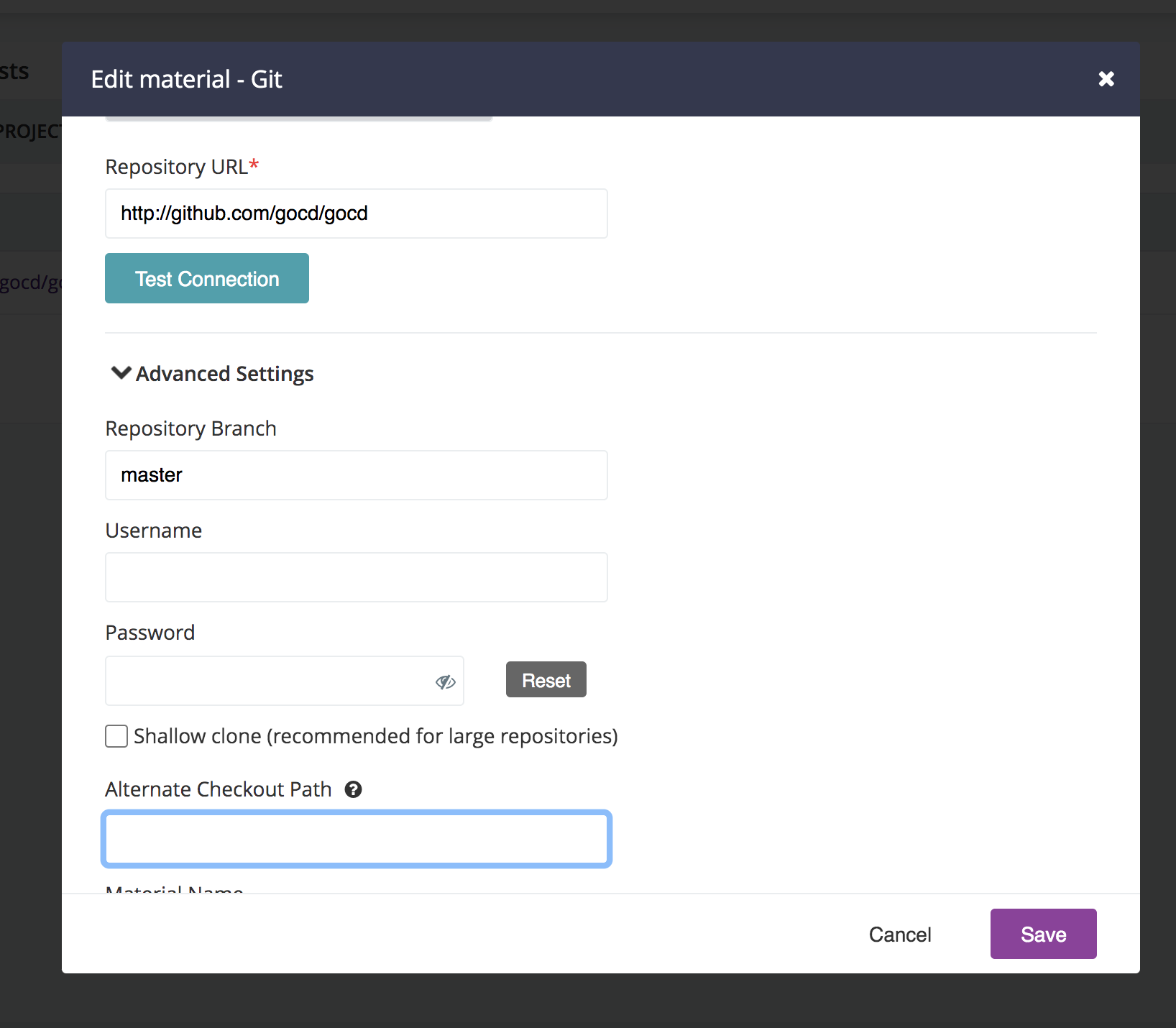
Task: Close the Edit material dialog
Action: tap(1106, 79)
